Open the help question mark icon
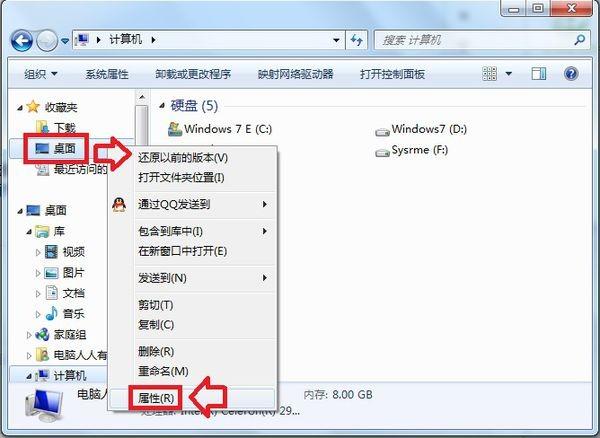This screenshot has height=438, width=600. (571, 73)
